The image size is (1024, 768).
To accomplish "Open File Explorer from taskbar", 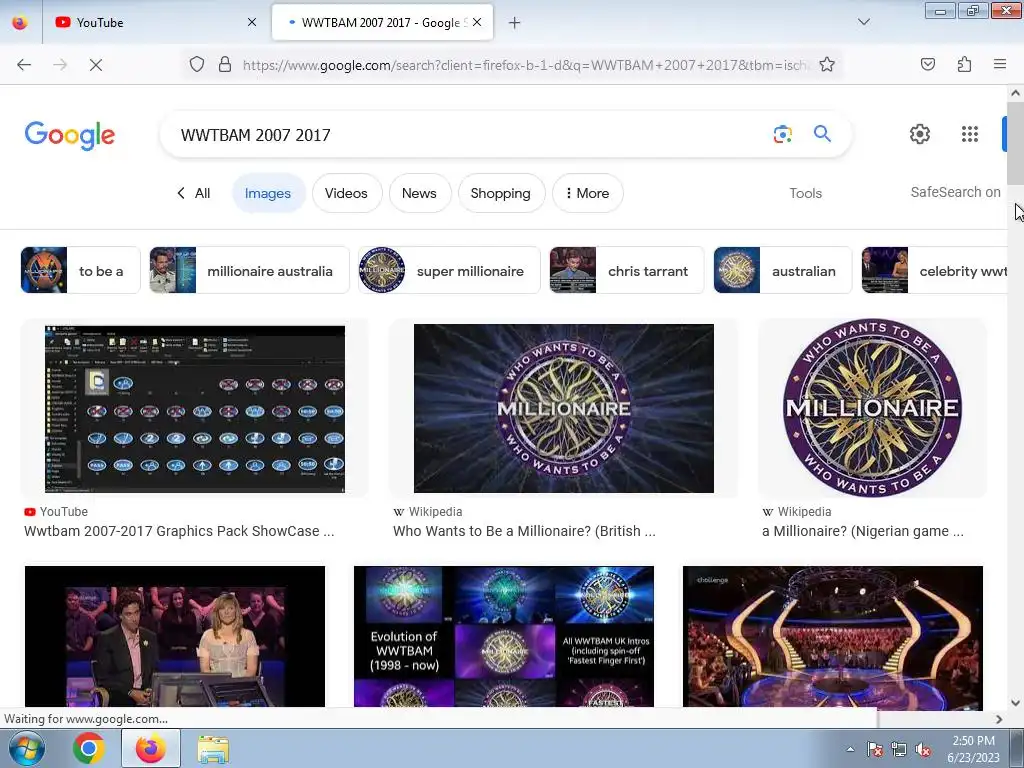I will (x=213, y=748).
